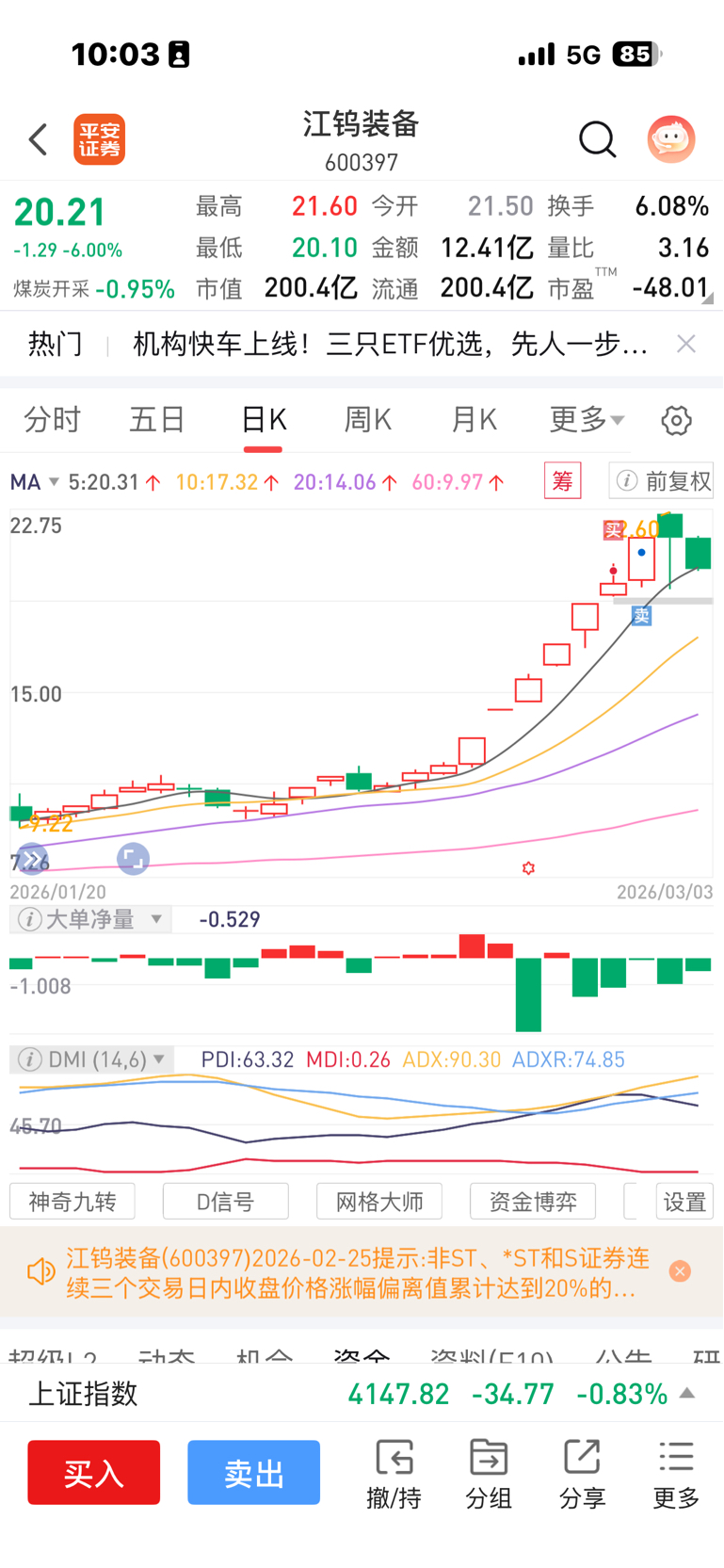Read the 2026-02-25 price deviation notice
The image size is (724, 1568).
point(358,1272)
